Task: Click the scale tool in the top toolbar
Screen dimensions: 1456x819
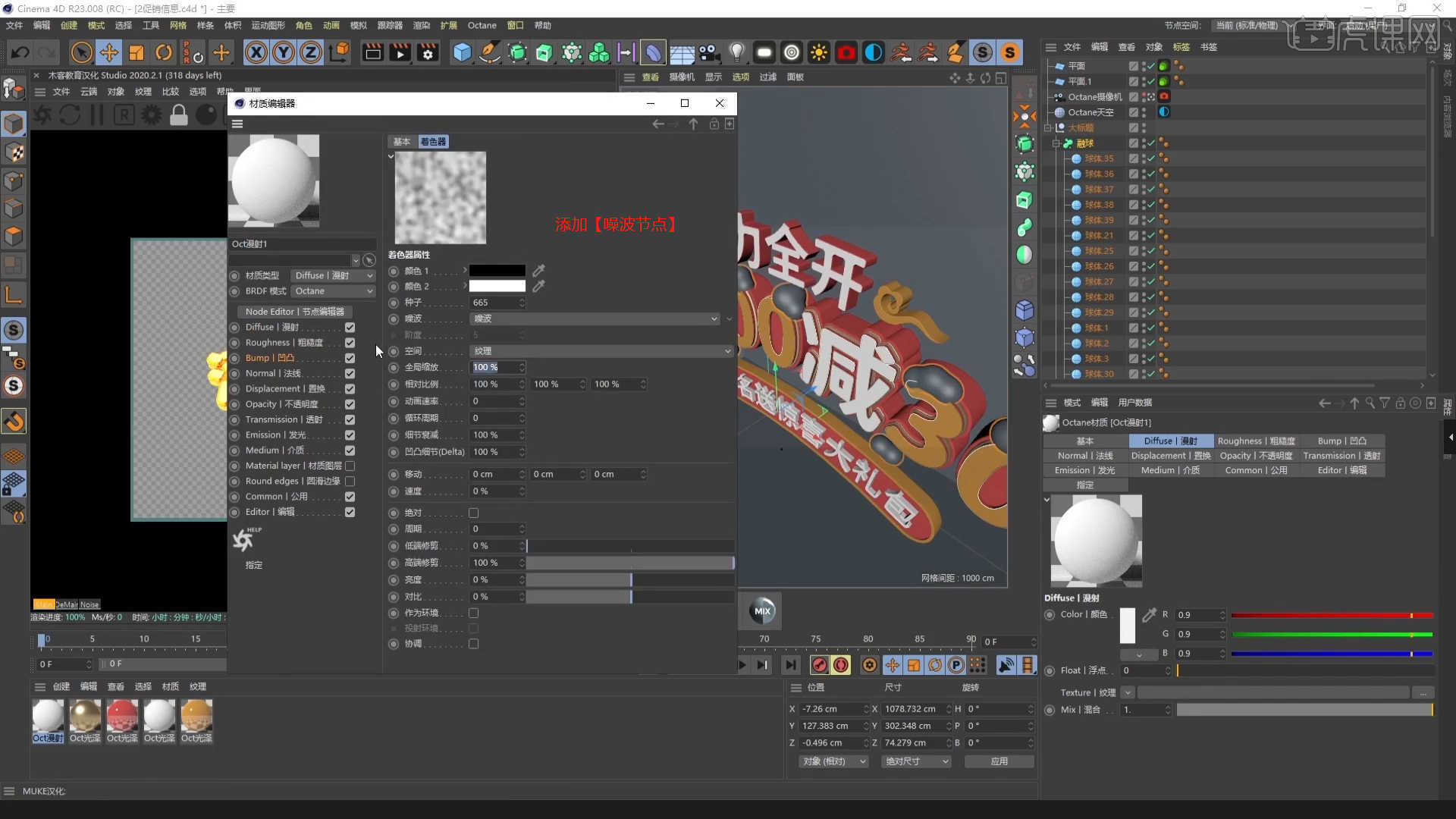Action: [x=136, y=52]
